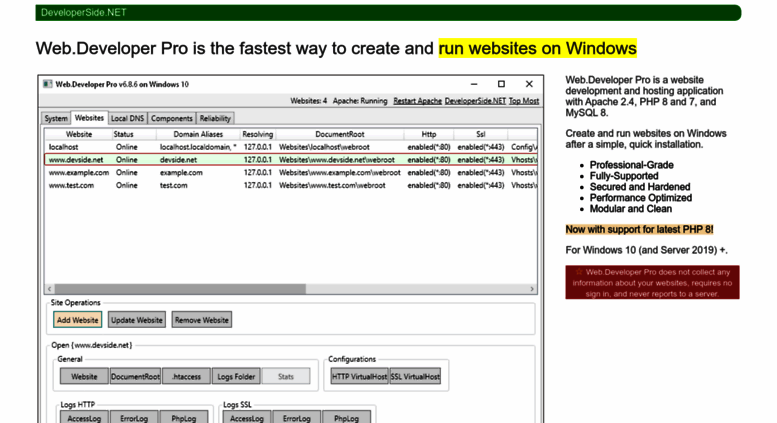The height and width of the screenshot is (423, 777).
Task: Sort by the Domain Aliases column header
Action: (198, 134)
